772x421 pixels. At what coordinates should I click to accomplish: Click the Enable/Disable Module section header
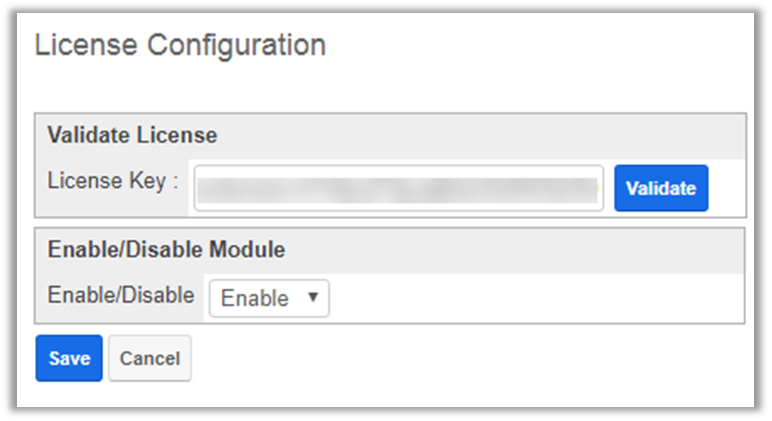[x=166, y=250]
